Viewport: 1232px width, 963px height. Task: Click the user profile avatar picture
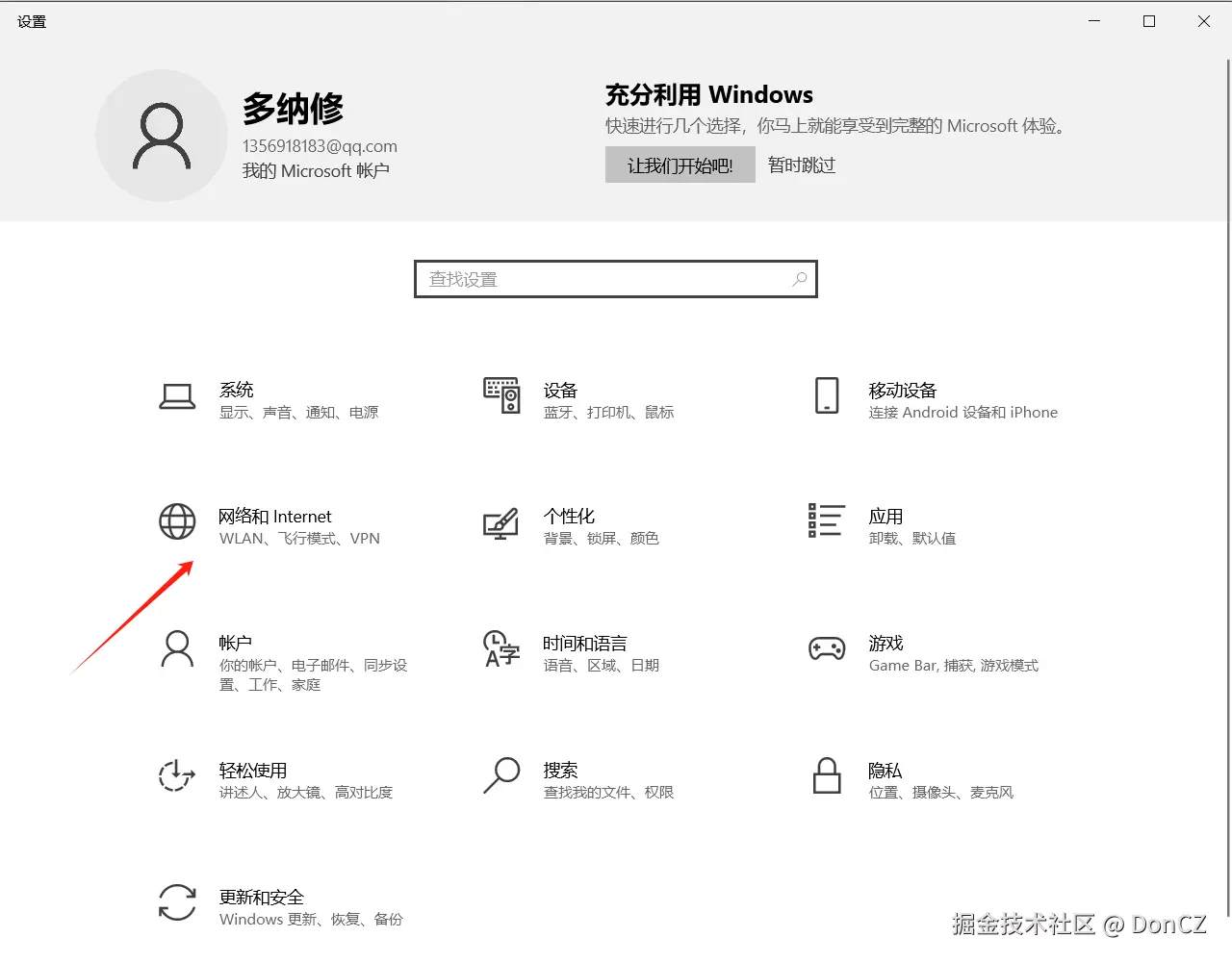point(162,136)
